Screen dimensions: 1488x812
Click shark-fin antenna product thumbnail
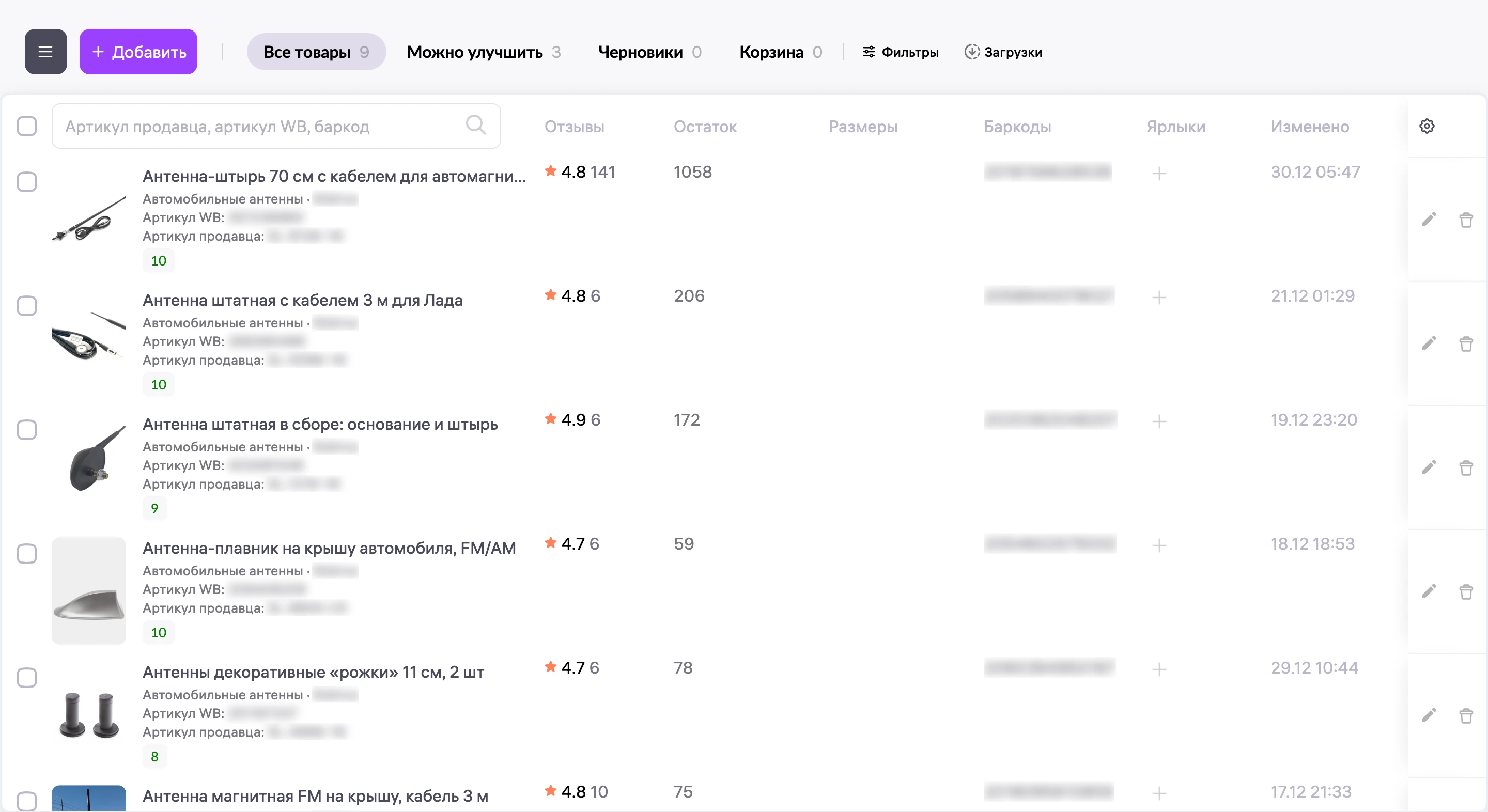point(89,591)
